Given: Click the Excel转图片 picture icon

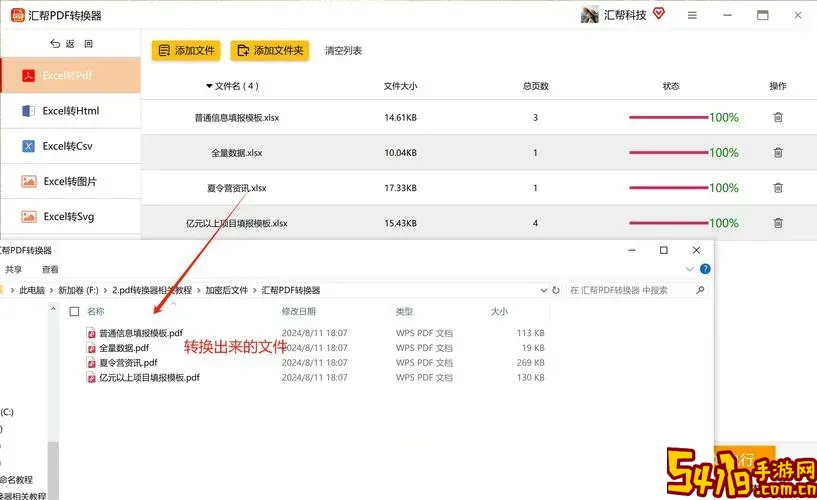Looking at the screenshot, I should (x=29, y=181).
